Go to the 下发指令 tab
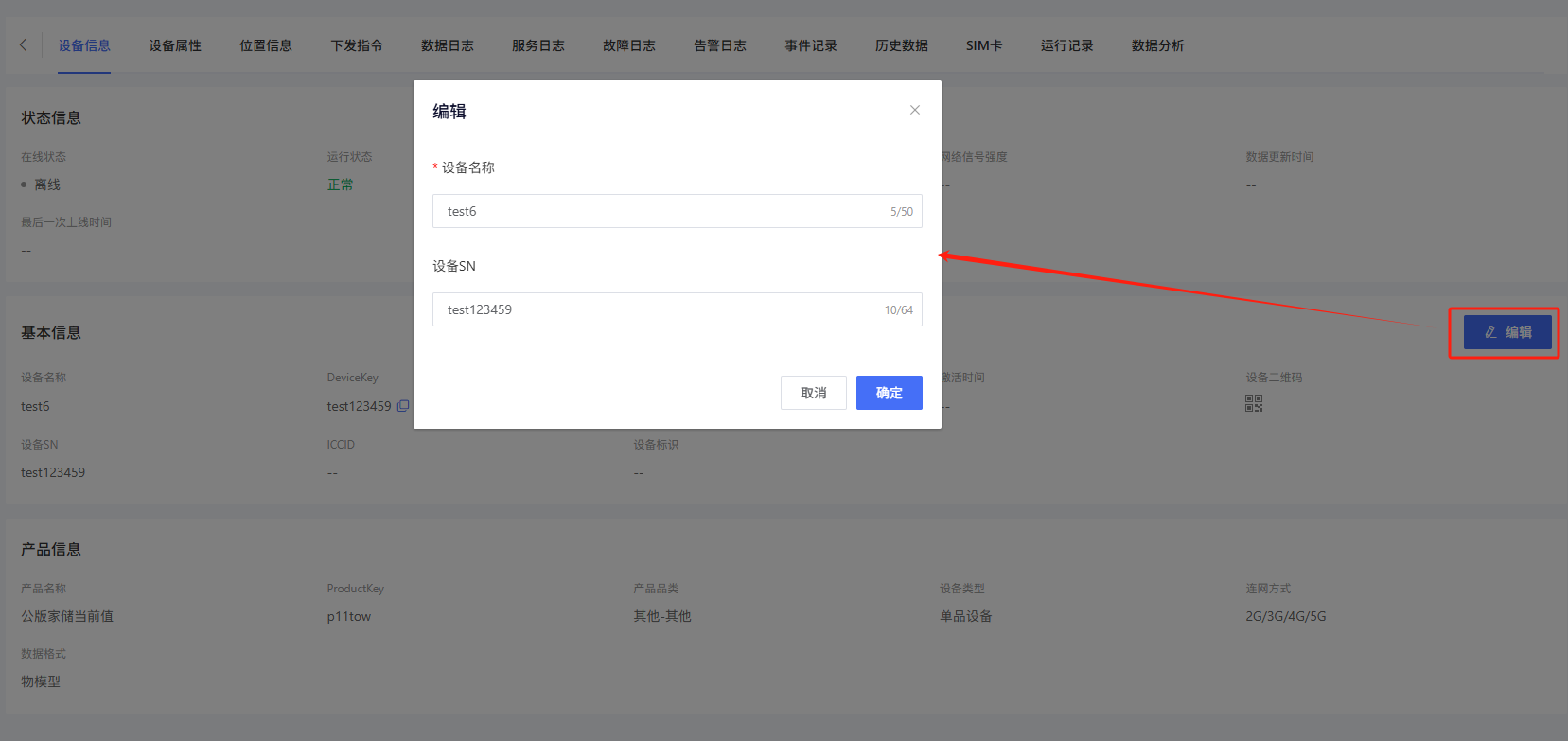This screenshot has width=1568, height=741. tap(357, 45)
